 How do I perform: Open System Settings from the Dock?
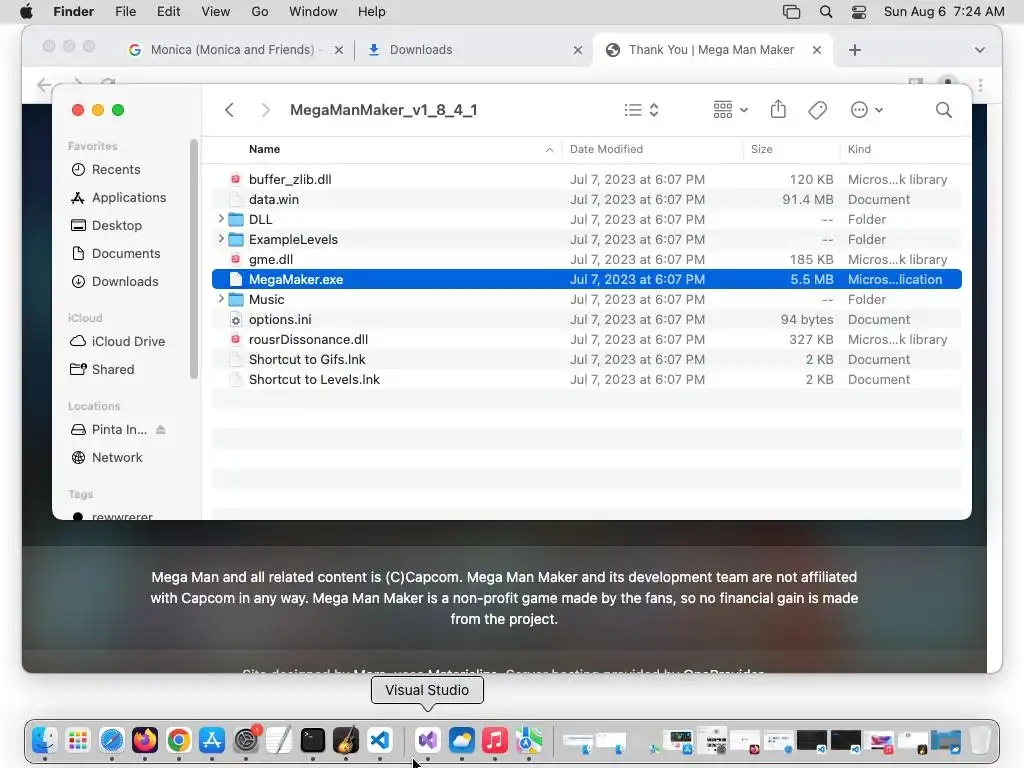246,740
